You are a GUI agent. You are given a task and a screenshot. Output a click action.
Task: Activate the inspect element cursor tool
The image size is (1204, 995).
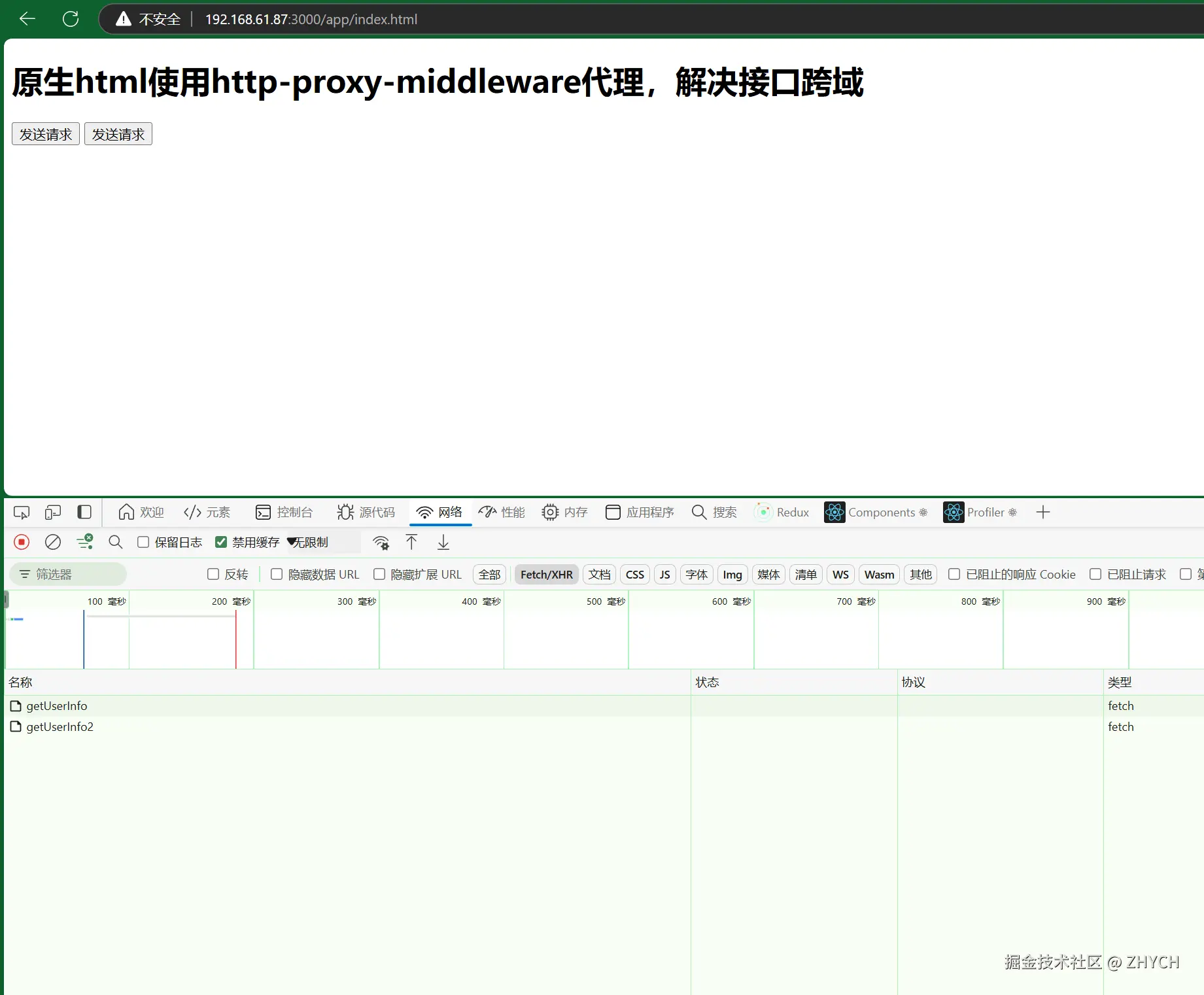pos(21,512)
